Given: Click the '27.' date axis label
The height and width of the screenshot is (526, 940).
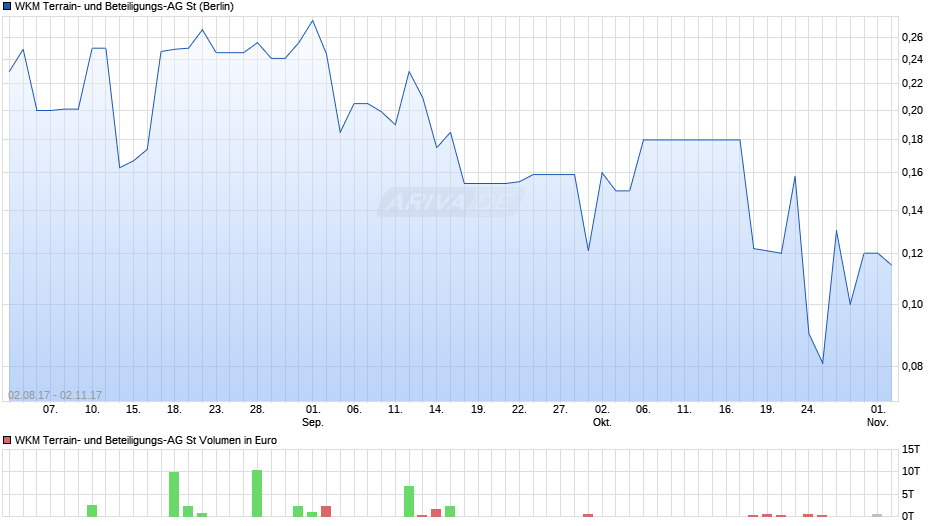Looking at the screenshot, I should coord(560,410).
